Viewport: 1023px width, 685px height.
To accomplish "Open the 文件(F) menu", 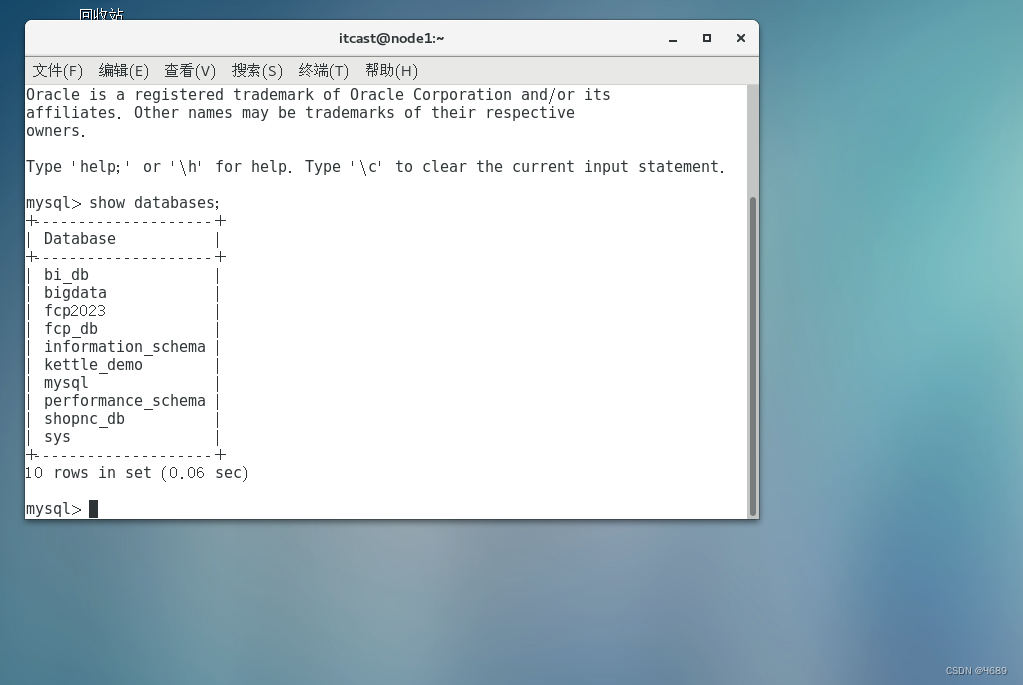I will coord(57,70).
